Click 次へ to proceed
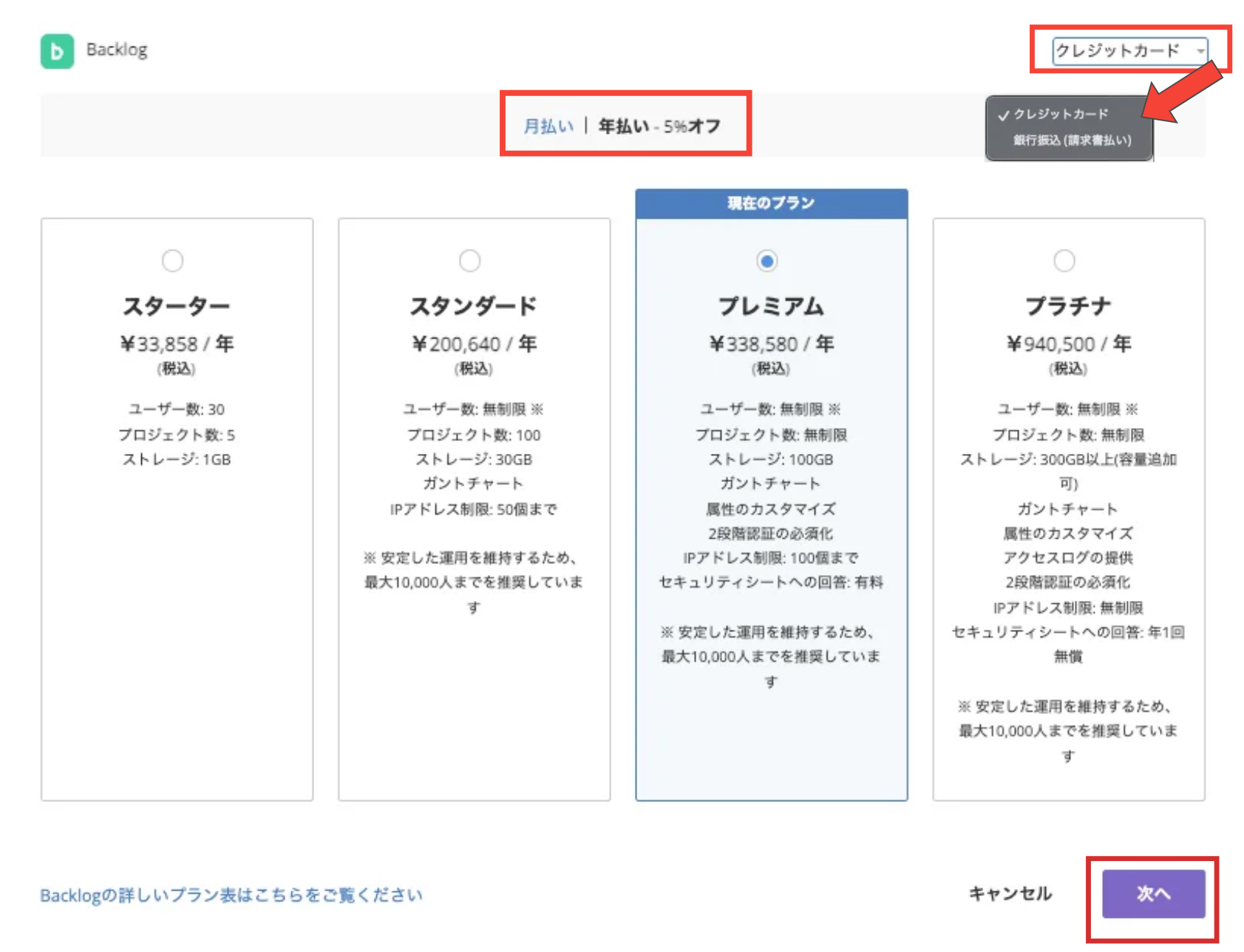The width and height of the screenshot is (1244, 952). 1153,893
